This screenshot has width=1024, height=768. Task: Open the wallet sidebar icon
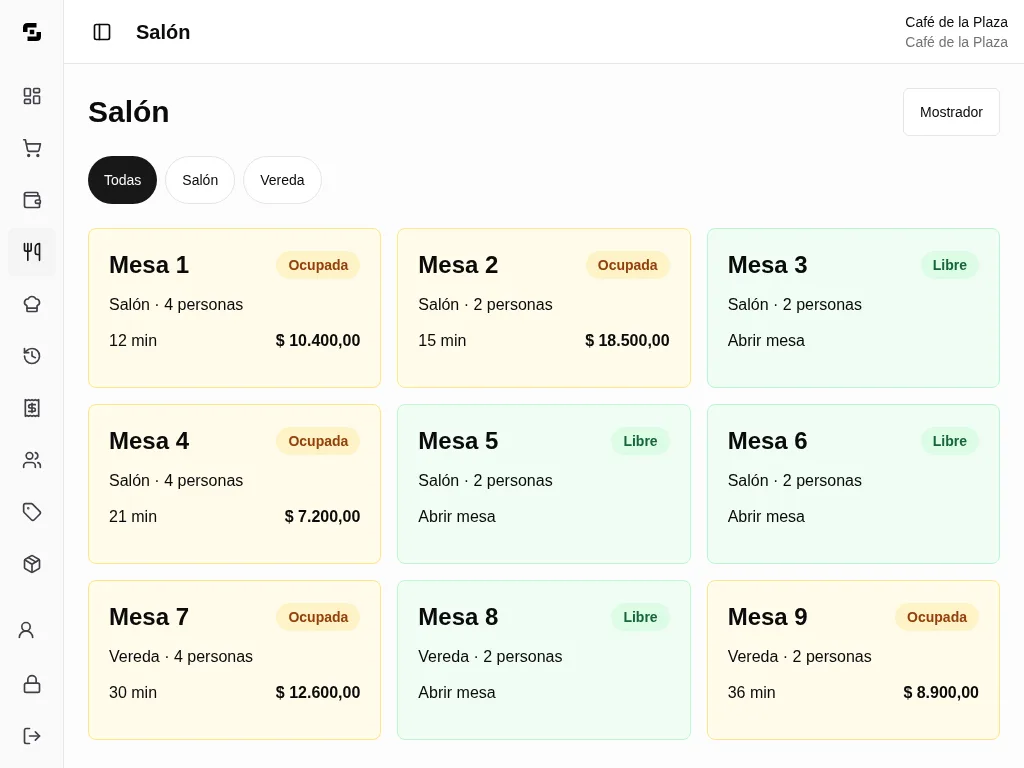coord(31,200)
